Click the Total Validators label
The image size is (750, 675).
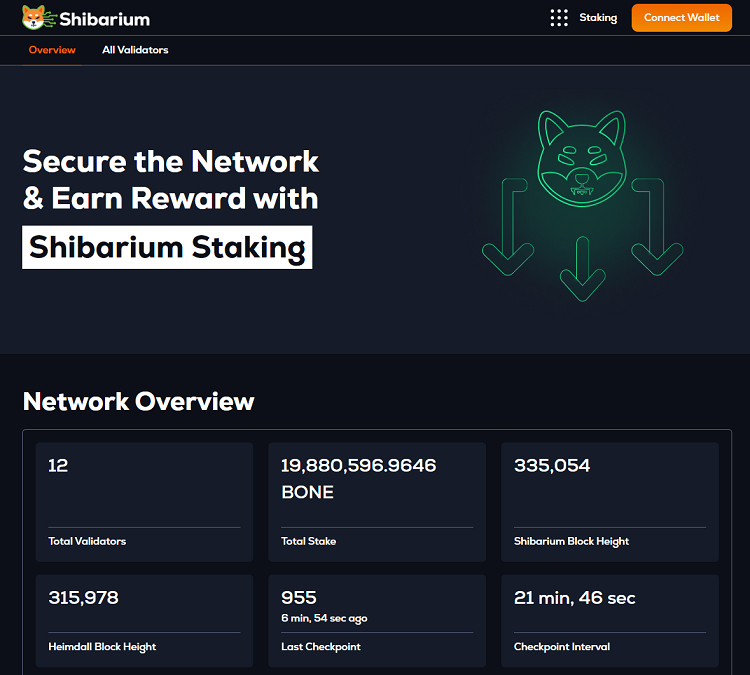click(87, 541)
